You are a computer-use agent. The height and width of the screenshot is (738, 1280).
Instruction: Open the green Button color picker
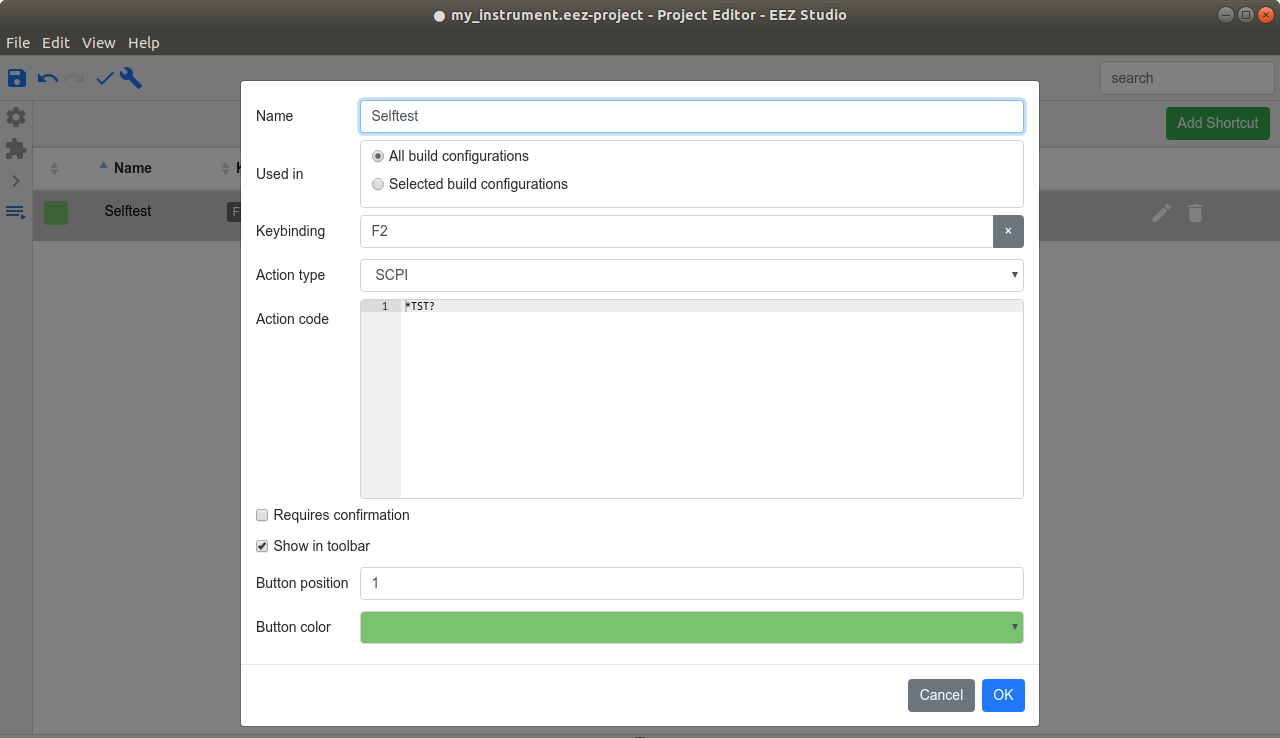coord(691,627)
